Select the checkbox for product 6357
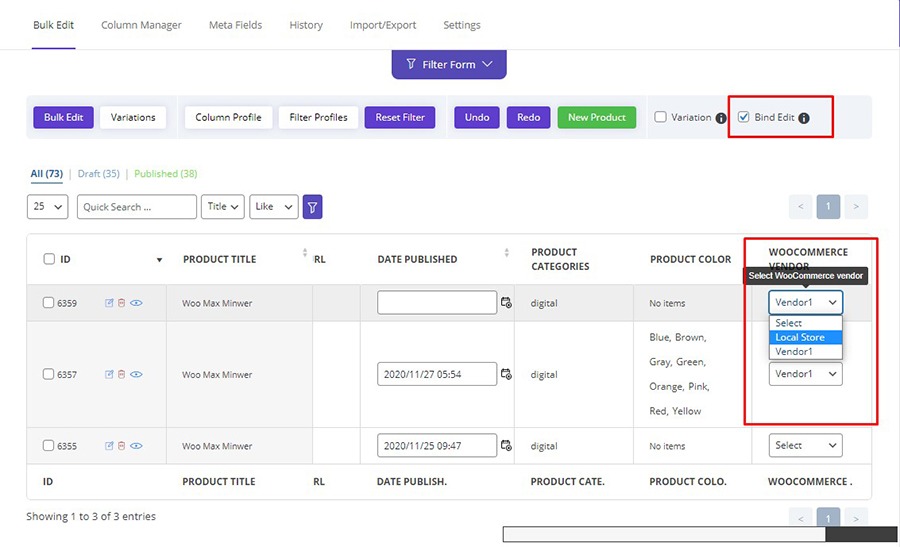 [49, 374]
